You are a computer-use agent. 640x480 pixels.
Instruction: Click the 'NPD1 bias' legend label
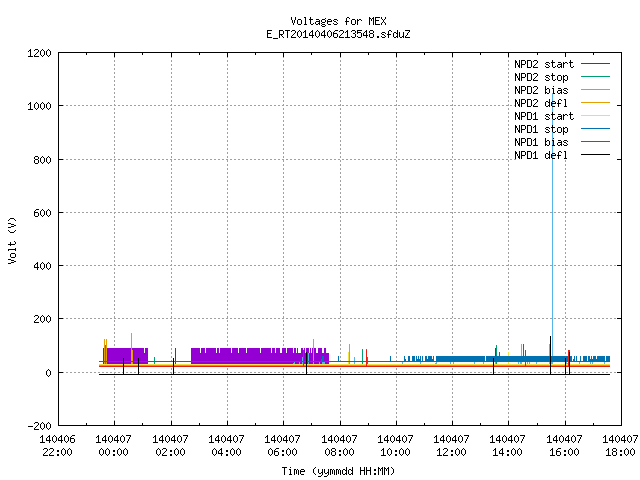[x=541, y=142]
